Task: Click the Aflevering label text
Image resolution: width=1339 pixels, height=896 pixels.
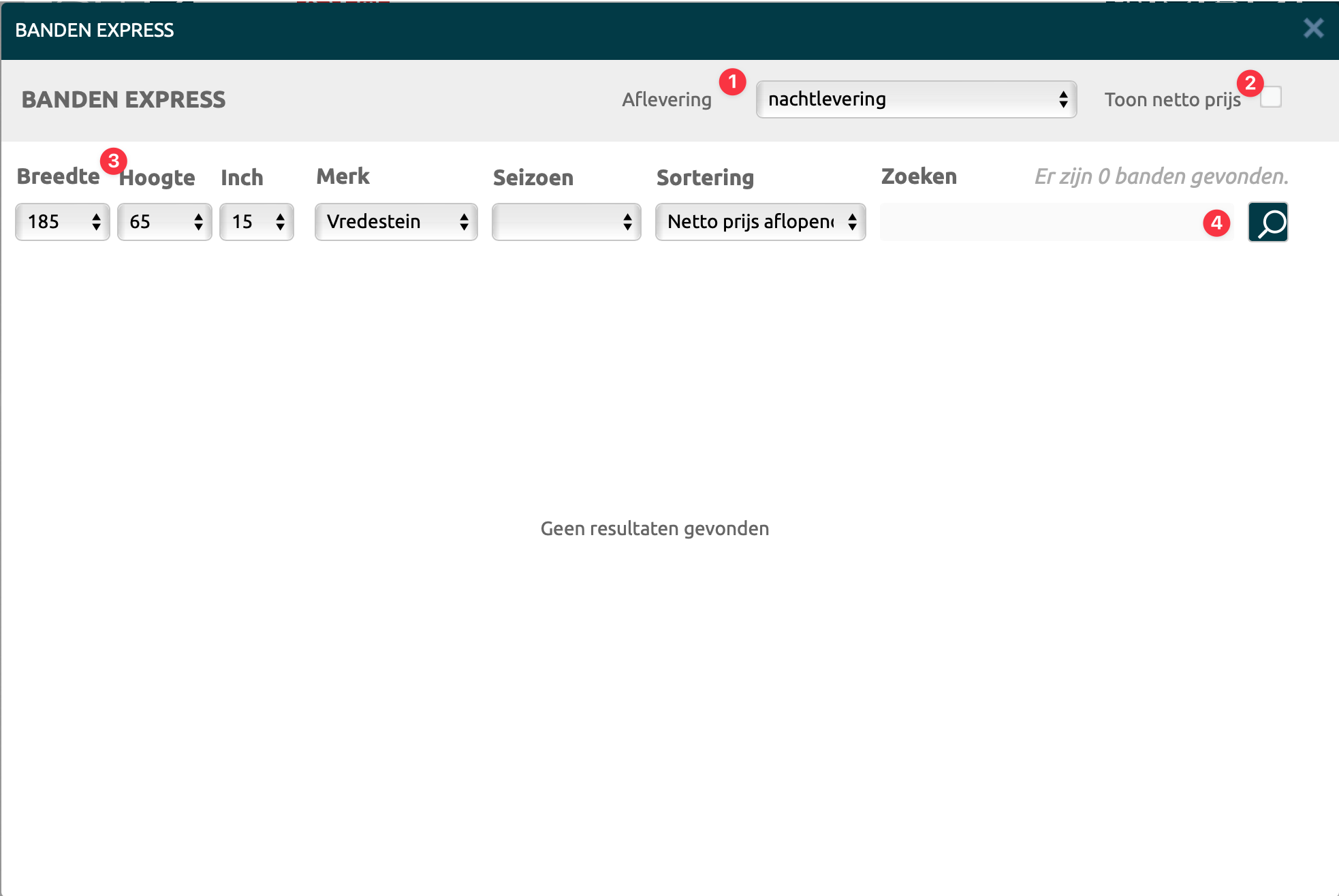Action: [x=666, y=100]
